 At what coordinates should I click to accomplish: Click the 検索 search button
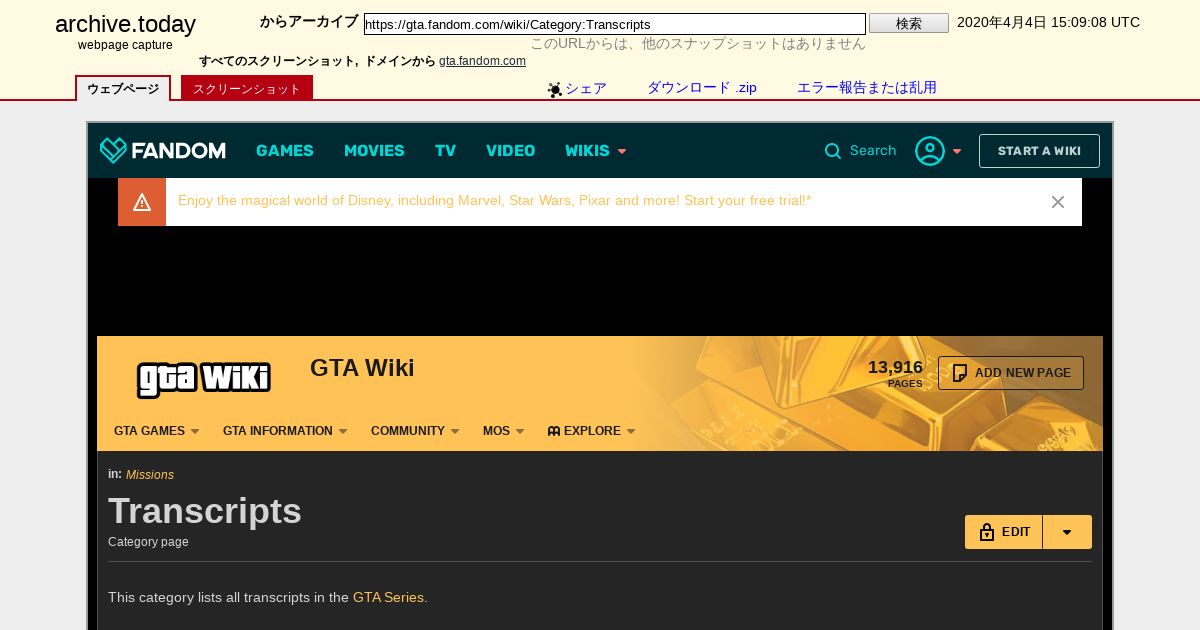point(909,23)
